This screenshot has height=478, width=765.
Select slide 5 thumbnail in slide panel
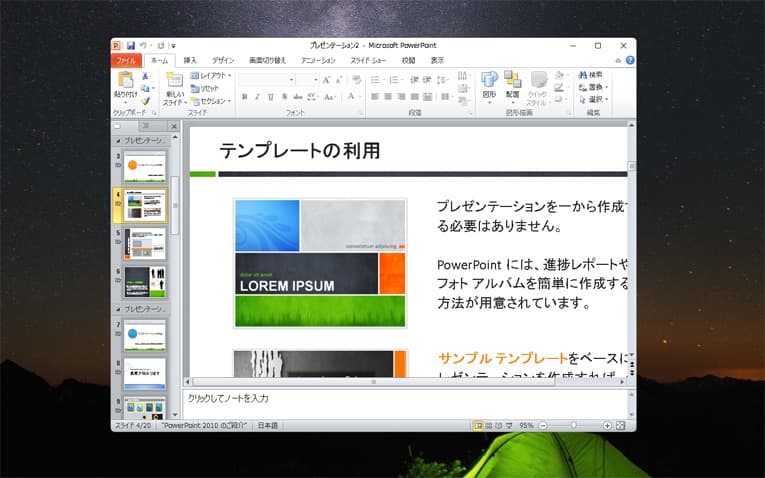coord(145,244)
